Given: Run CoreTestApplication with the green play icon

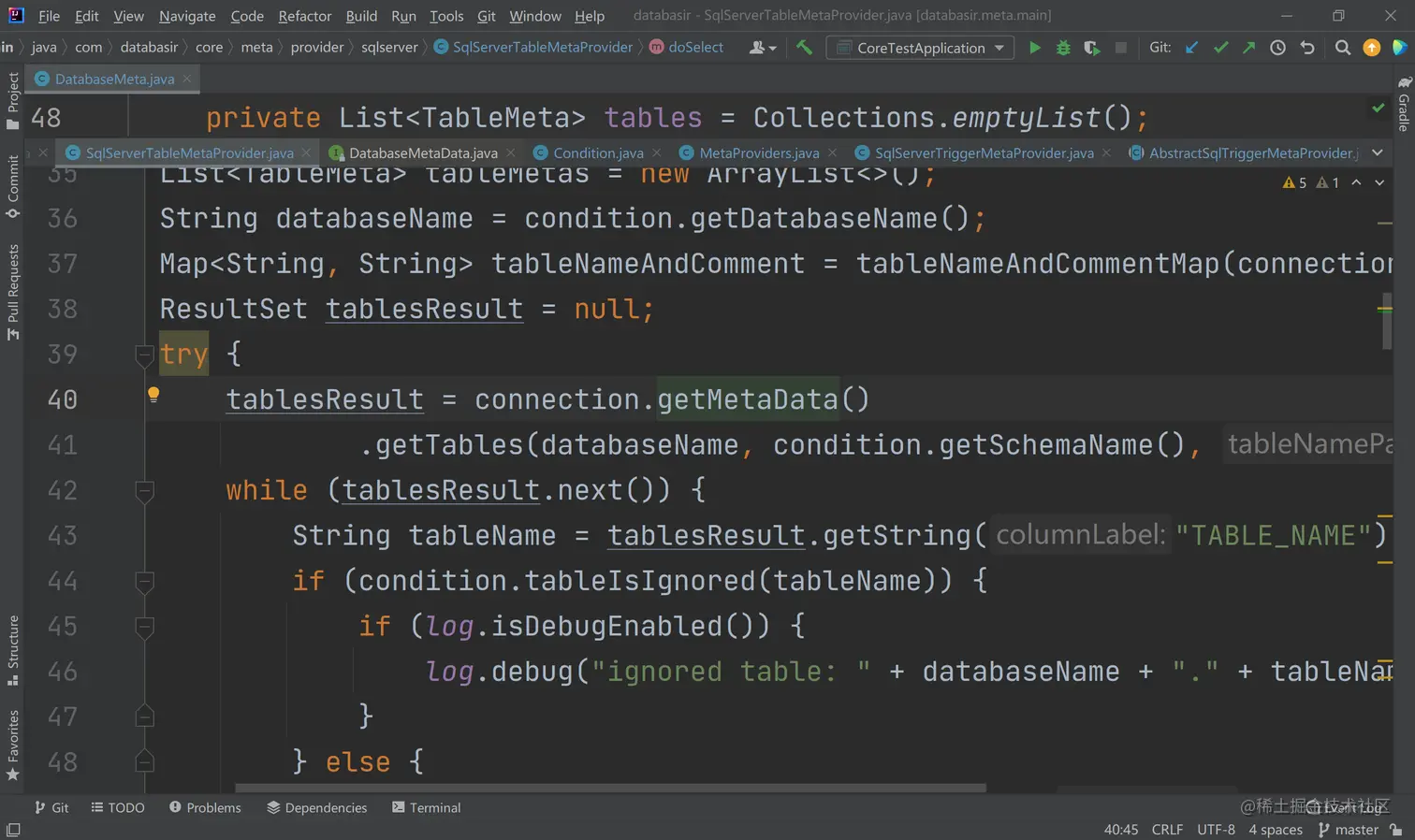Looking at the screenshot, I should [1034, 48].
